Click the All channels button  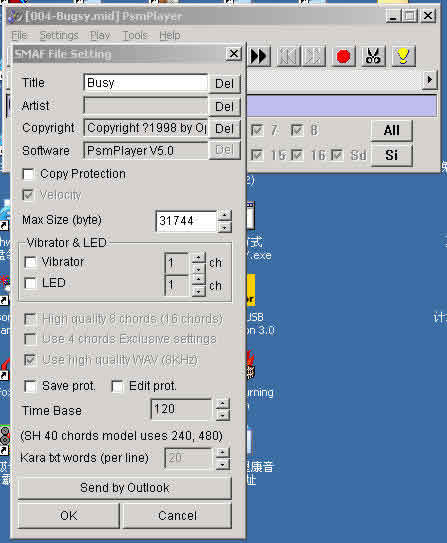(392, 131)
